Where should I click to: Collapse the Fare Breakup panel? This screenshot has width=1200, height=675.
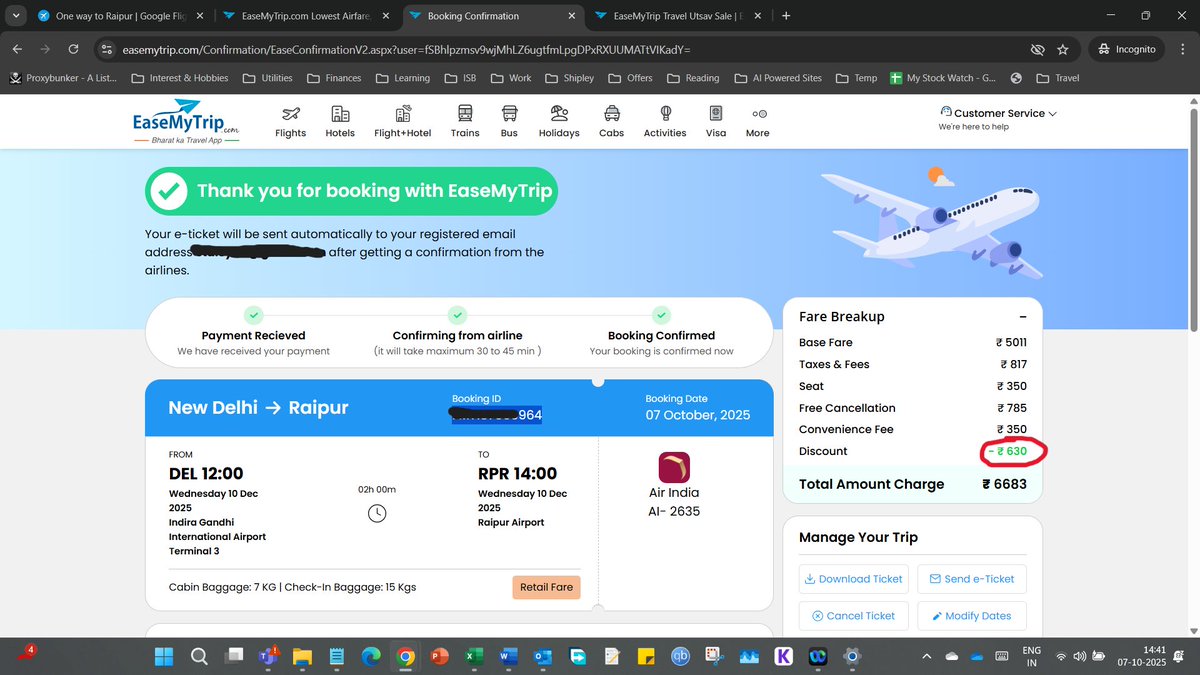(1023, 316)
